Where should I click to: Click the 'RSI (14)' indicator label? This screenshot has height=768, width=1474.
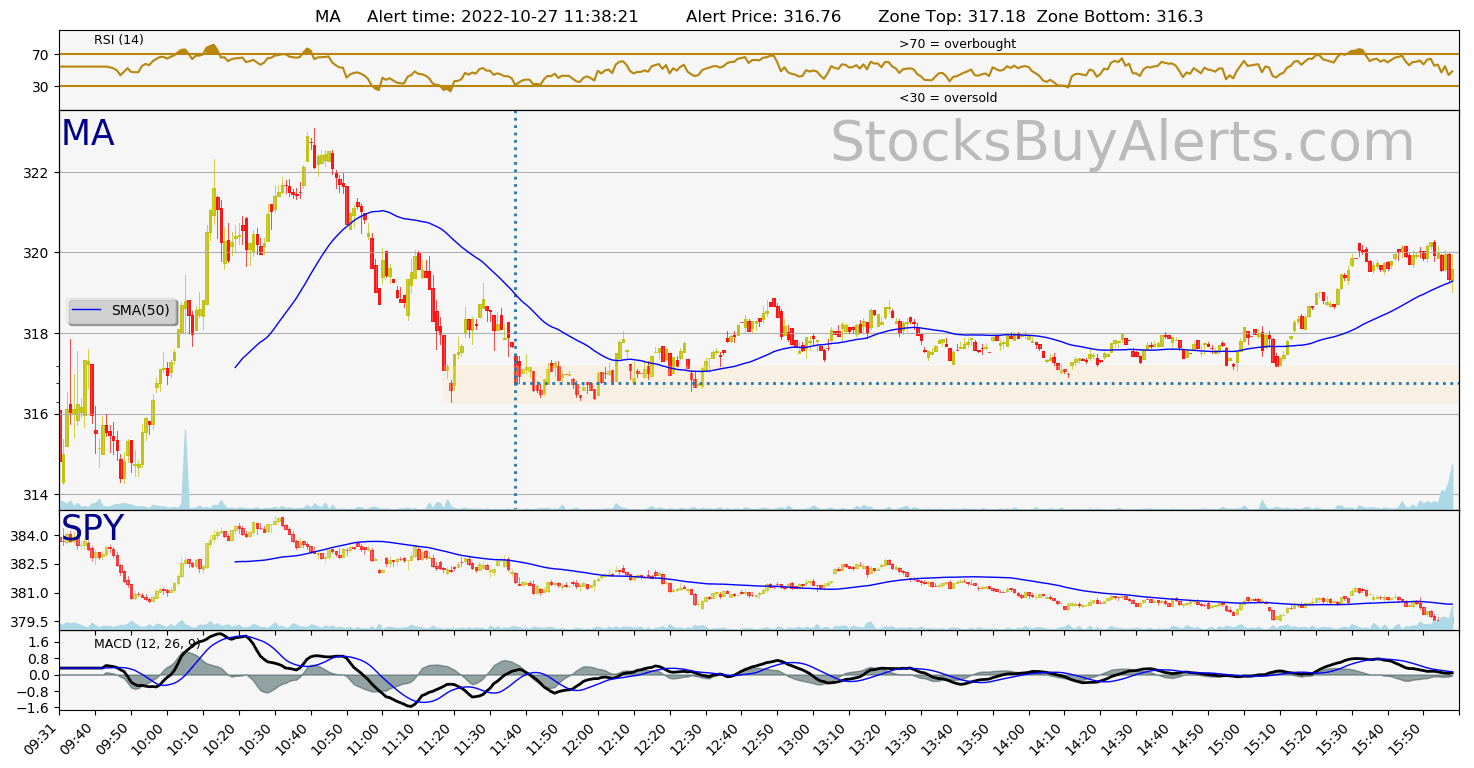pyautogui.click(x=119, y=40)
